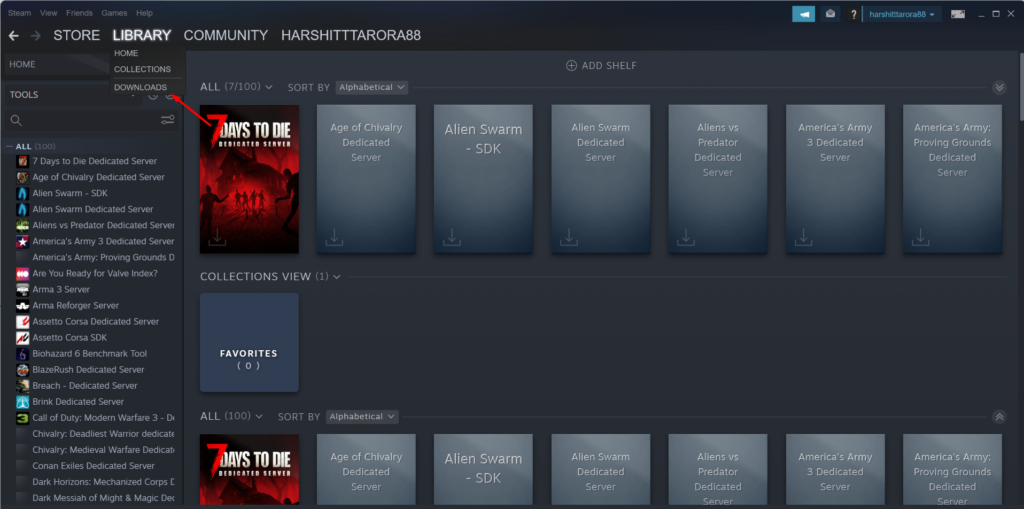Collapse the ALL (7/100) shelf with double chevron

999,87
